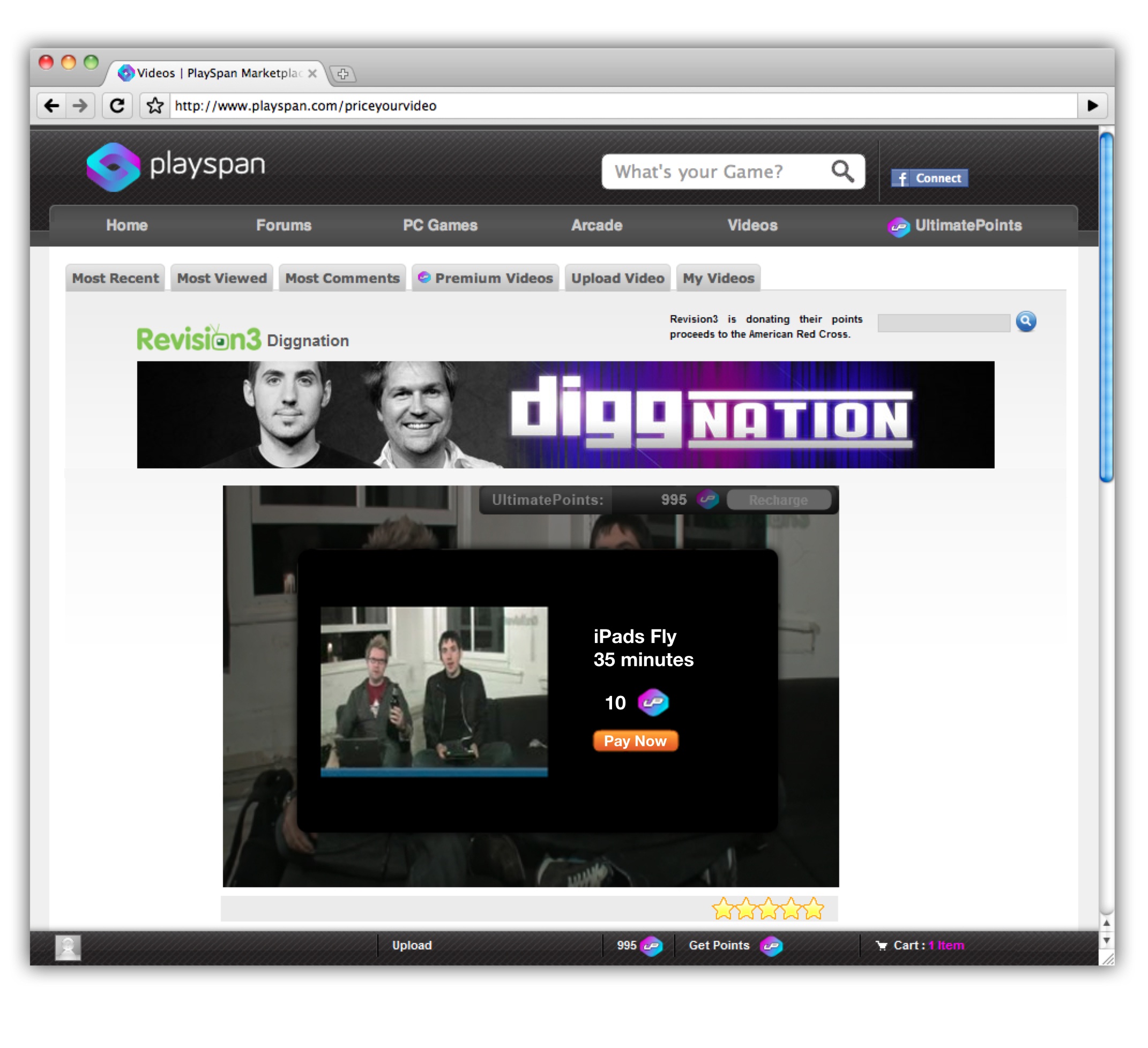Viewport: 1148px width, 1048px height.
Task: Rate the video five stars
Action: 814,909
